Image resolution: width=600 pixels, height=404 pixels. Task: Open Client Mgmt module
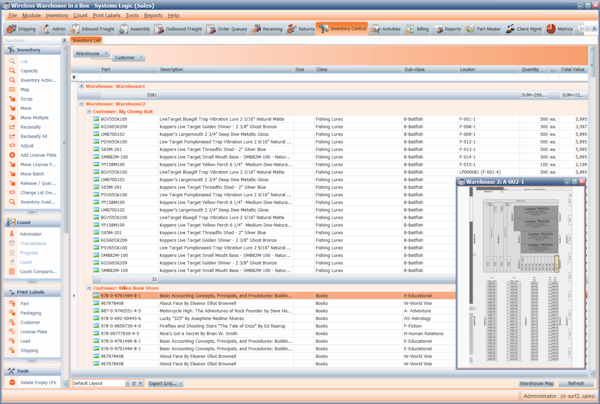click(x=523, y=29)
